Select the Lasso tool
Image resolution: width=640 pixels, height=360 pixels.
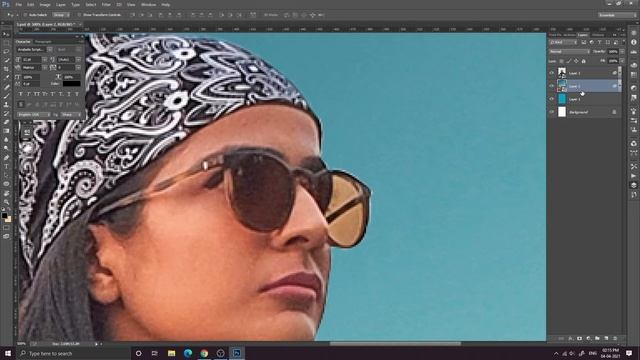[x=6, y=51]
